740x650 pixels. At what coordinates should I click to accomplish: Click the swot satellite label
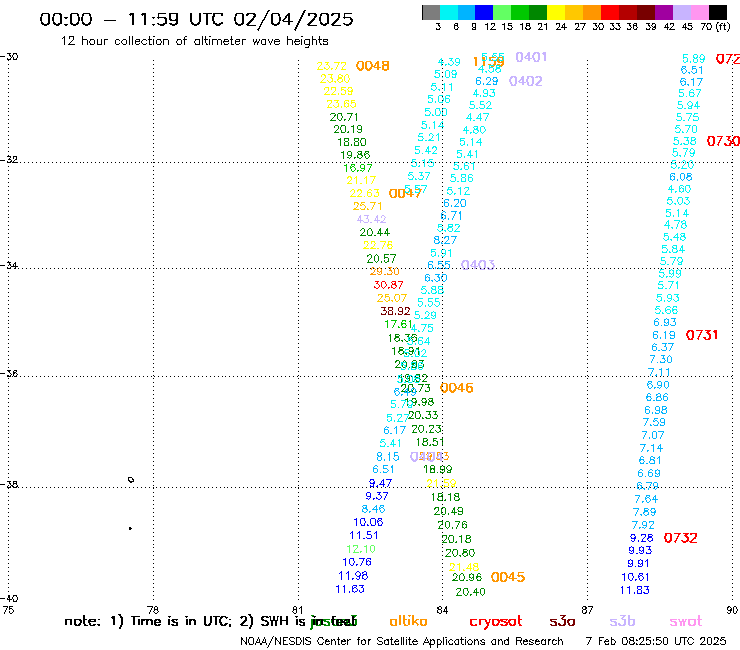pos(686,621)
